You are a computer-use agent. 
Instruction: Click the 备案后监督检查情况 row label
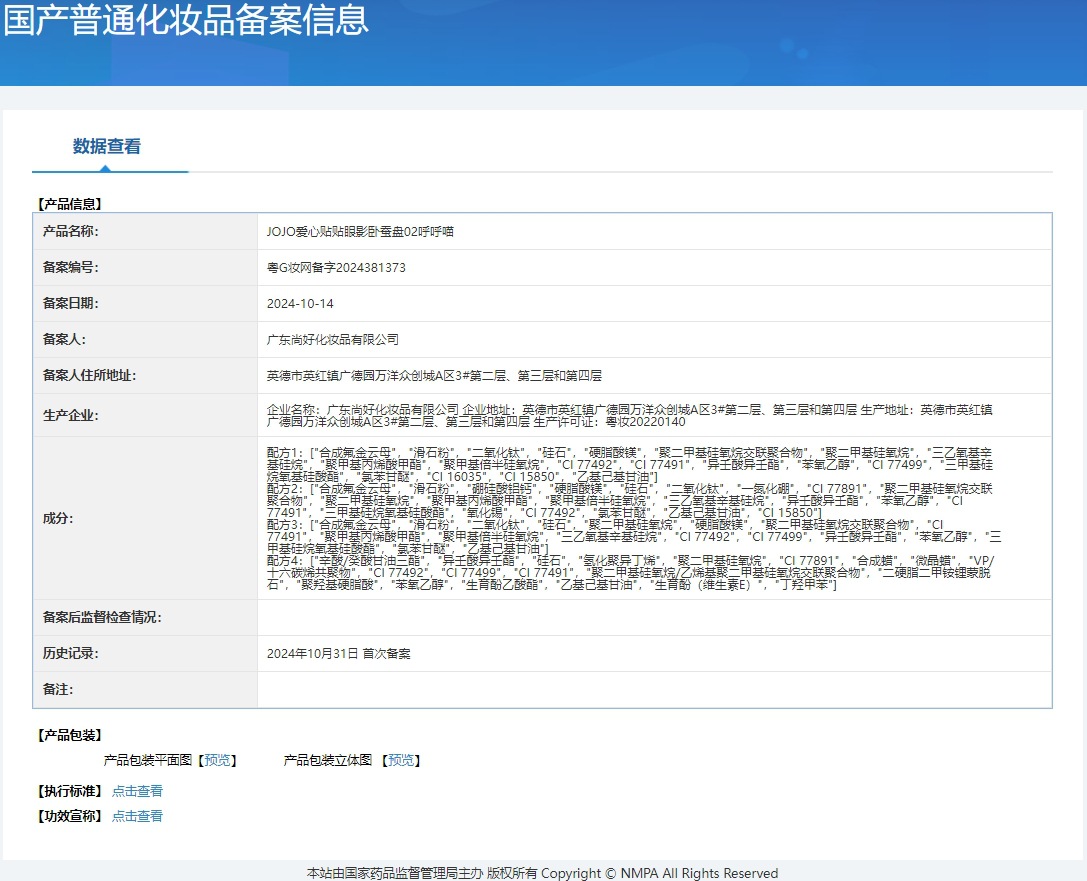coord(102,618)
